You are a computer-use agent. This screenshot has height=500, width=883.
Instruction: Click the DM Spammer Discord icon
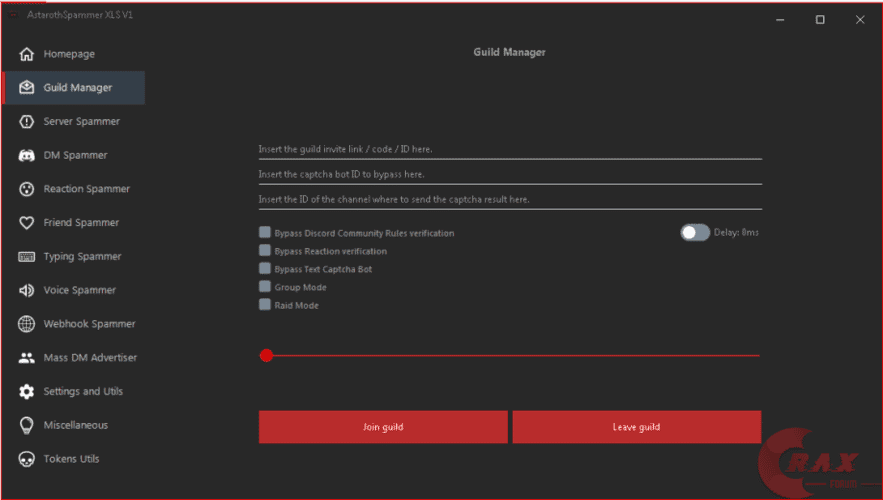[x=26, y=155]
